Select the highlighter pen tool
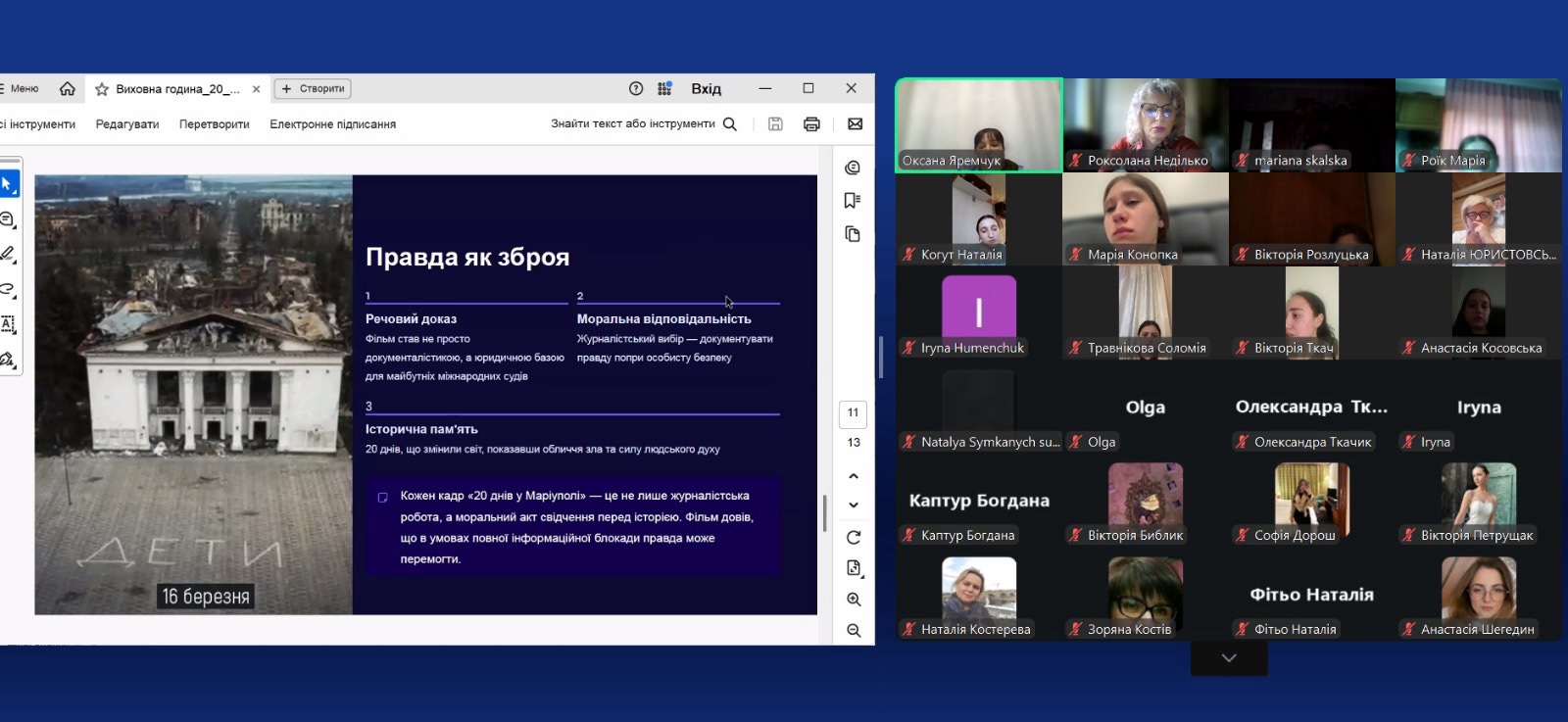Screen dimensions: 1568x722 pyautogui.click(x=8, y=255)
